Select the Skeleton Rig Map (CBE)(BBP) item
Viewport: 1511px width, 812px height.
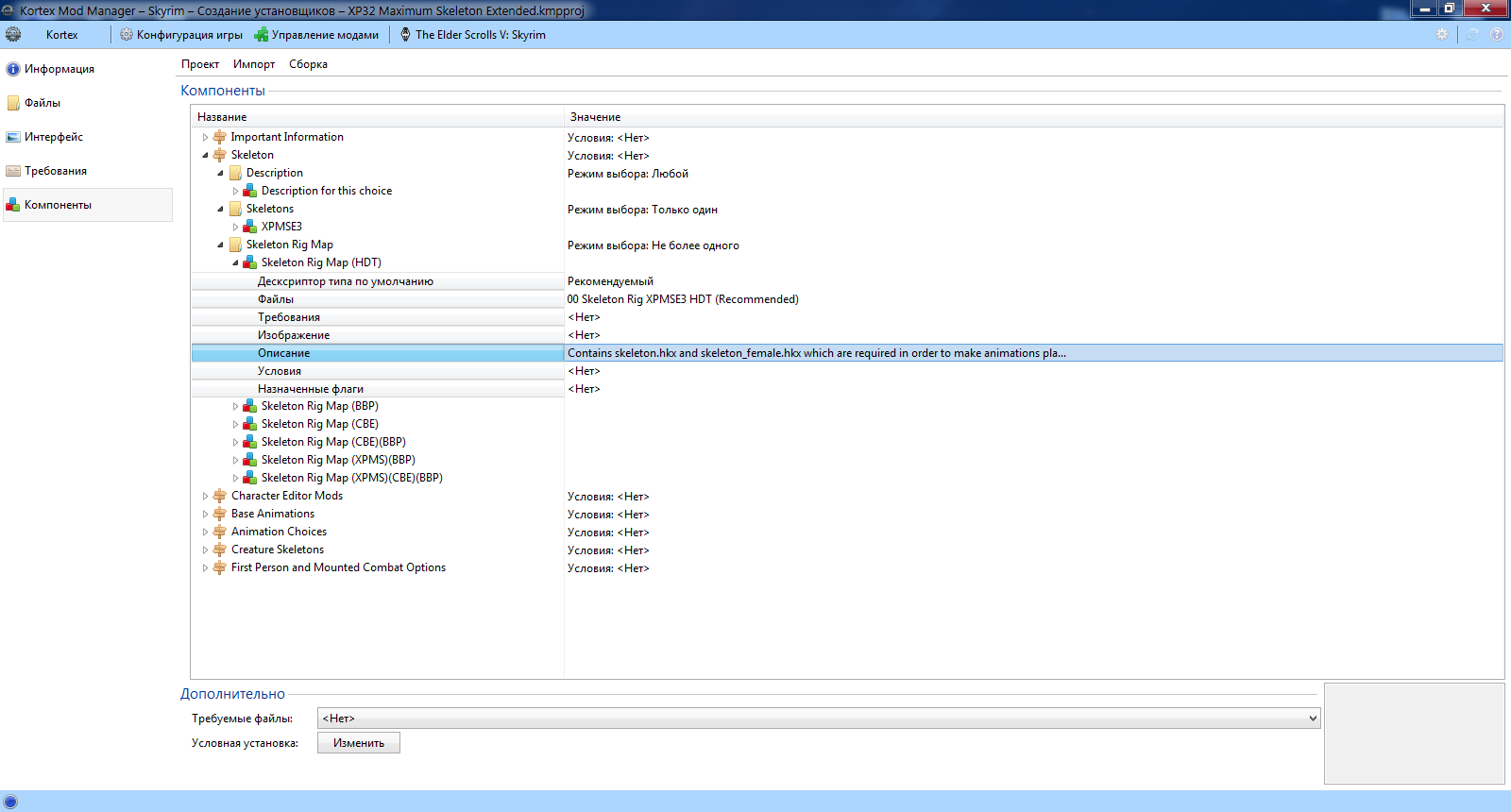coord(333,442)
